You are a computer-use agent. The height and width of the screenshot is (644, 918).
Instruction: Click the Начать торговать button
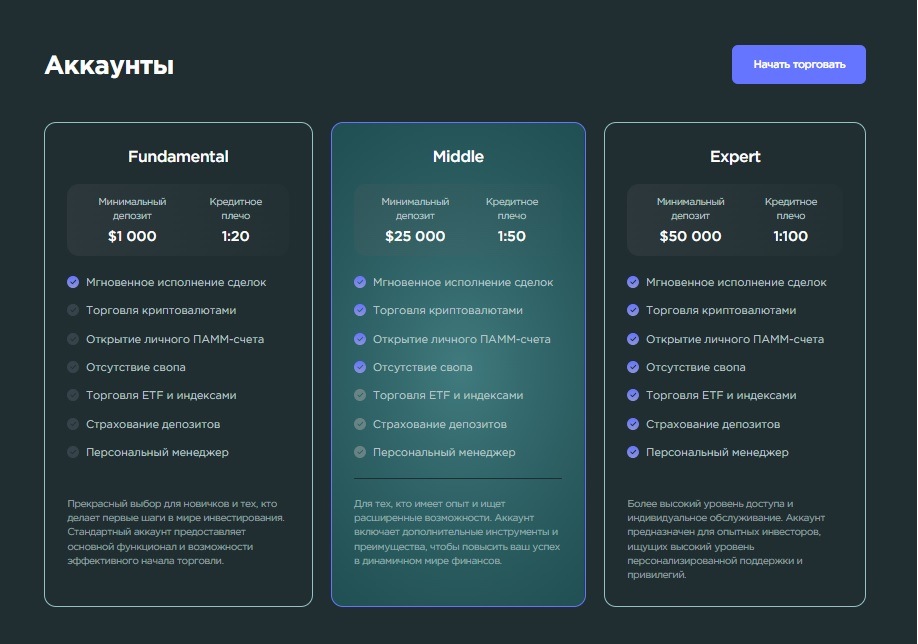pyautogui.click(x=798, y=64)
